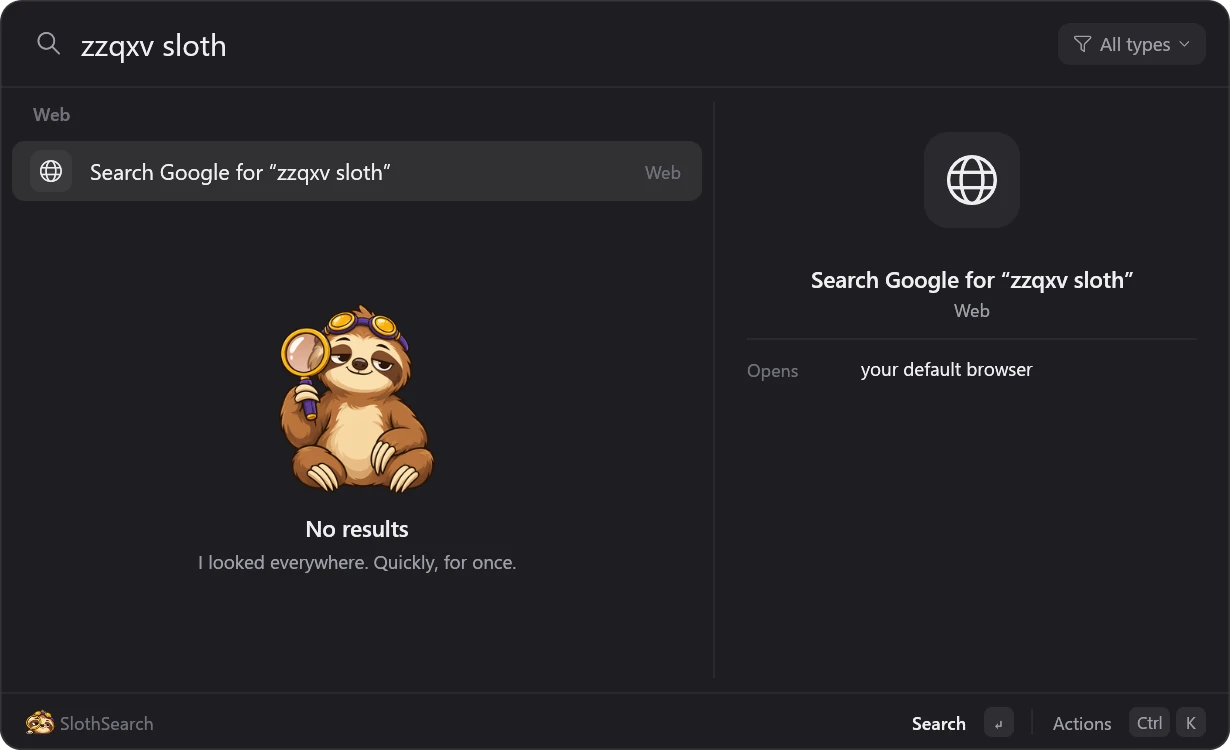The height and width of the screenshot is (750, 1230).
Task: Click the magnifier icon in search bar
Action: click(49, 44)
